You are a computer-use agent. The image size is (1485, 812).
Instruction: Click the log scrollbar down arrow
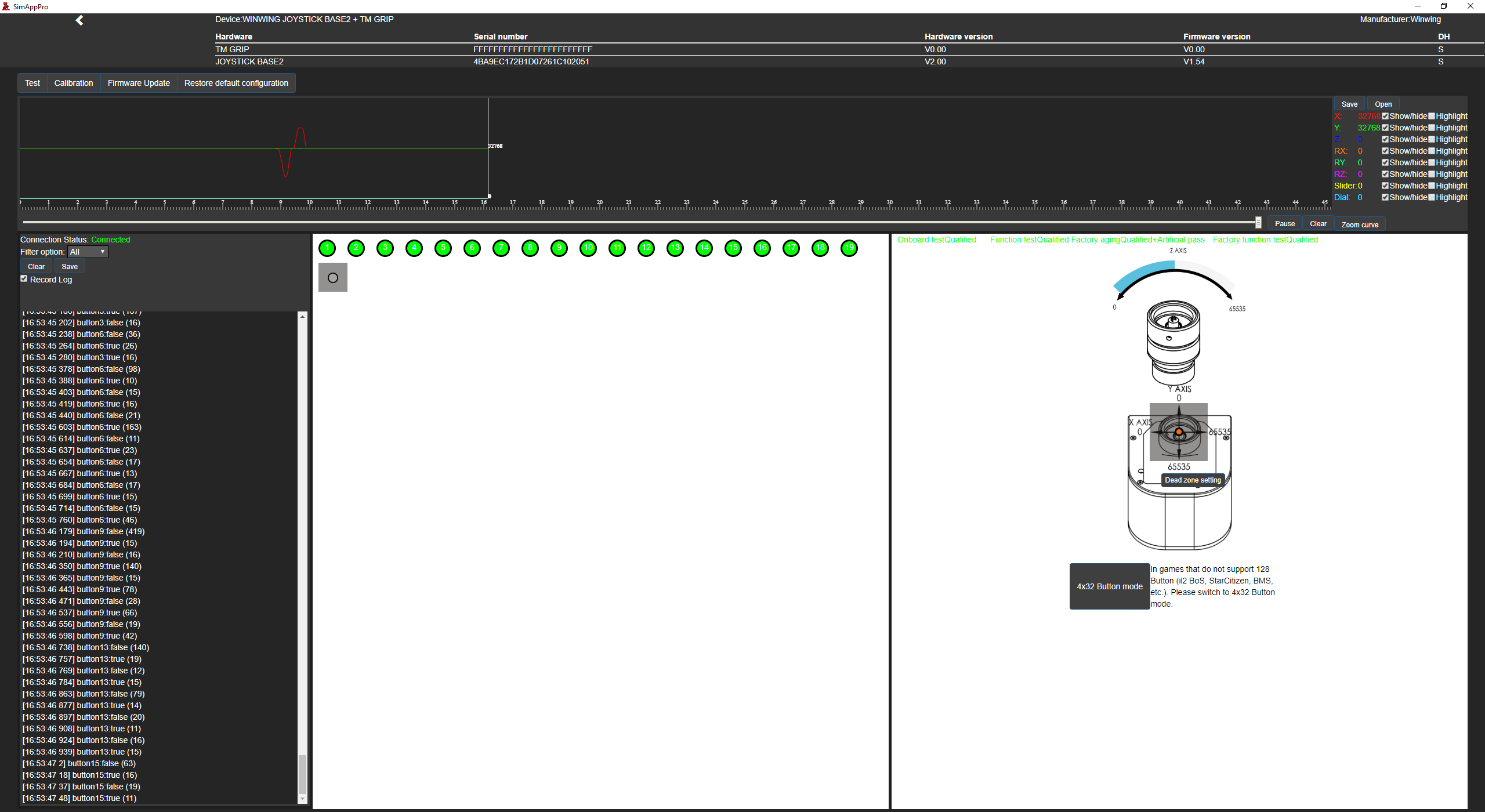(x=302, y=799)
